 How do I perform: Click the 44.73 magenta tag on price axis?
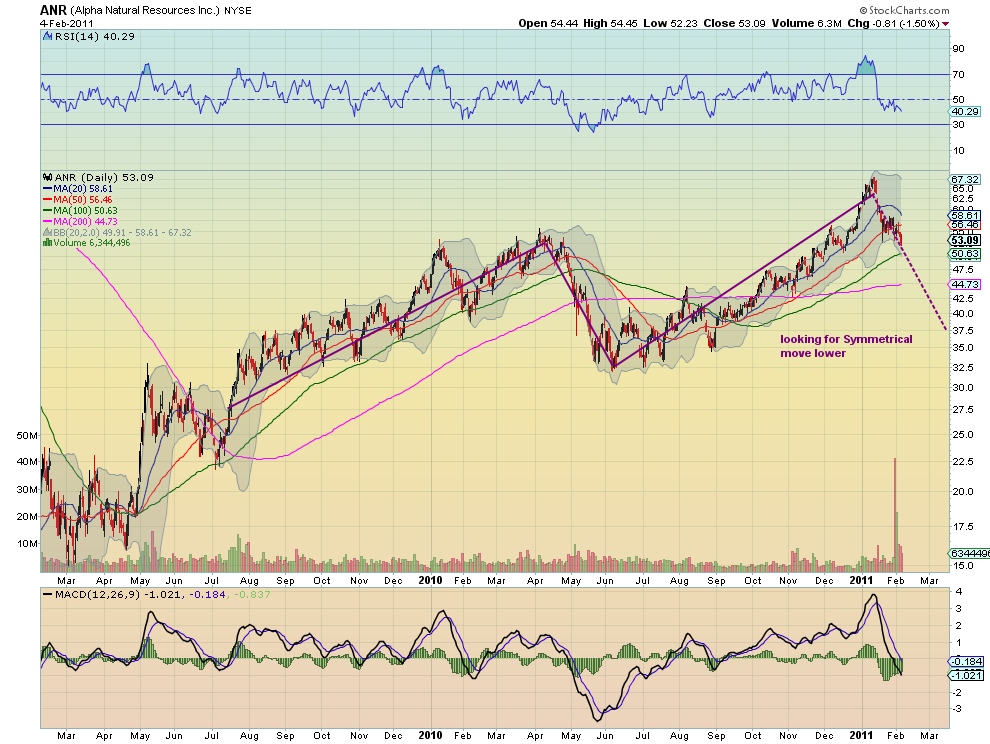tap(965, 285)
